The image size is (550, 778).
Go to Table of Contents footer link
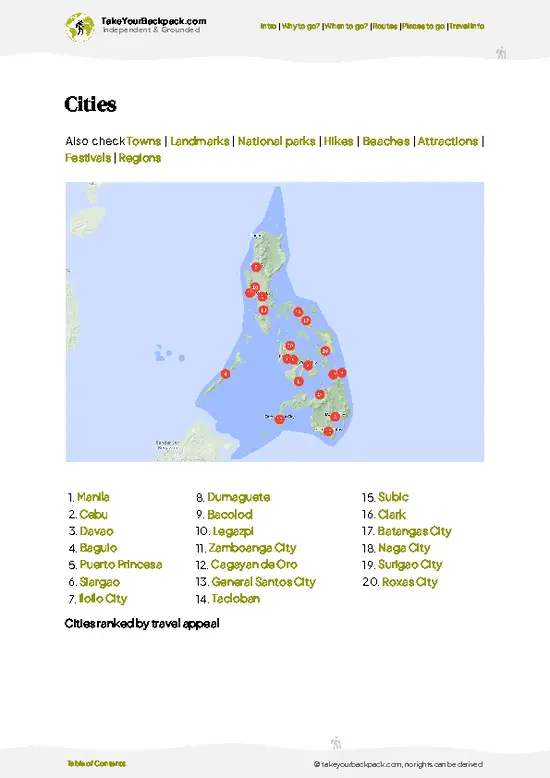pos(97,763)
